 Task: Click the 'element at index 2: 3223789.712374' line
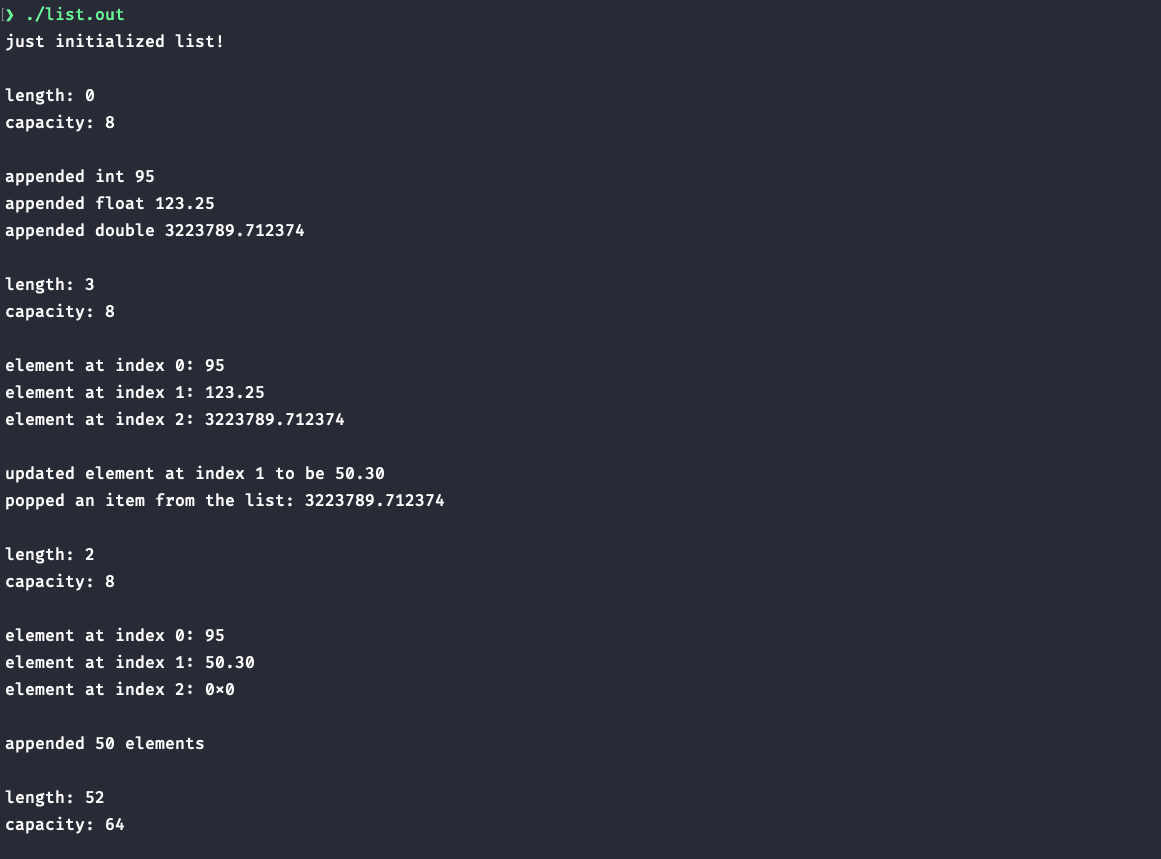tap(175, 420)
